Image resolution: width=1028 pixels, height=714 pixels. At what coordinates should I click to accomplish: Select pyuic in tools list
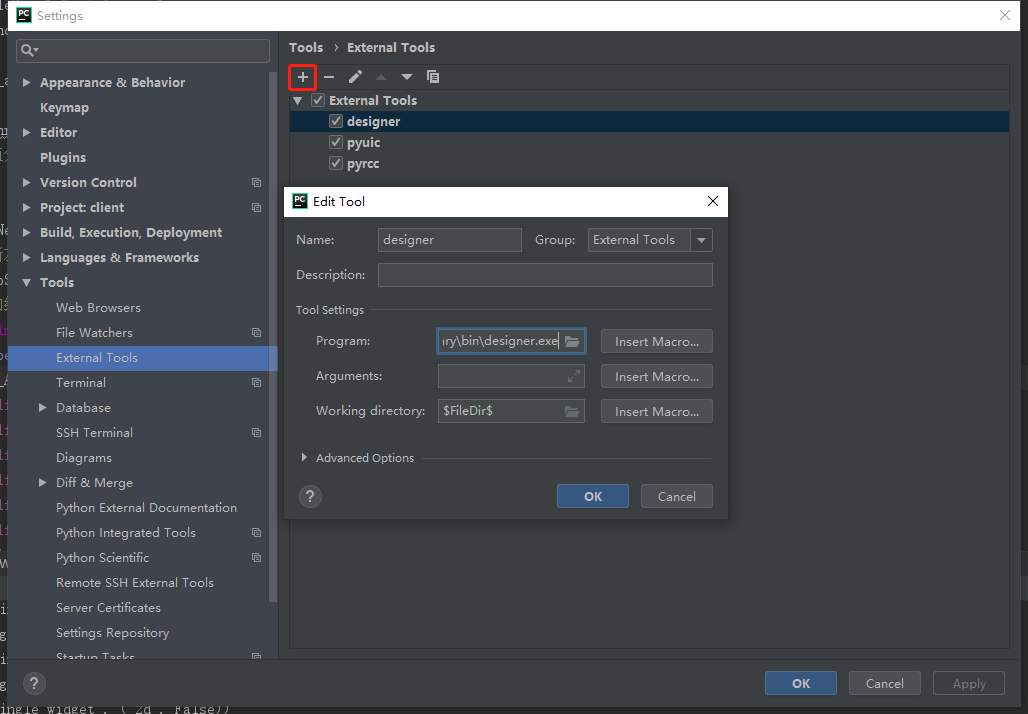click(363, 142)
